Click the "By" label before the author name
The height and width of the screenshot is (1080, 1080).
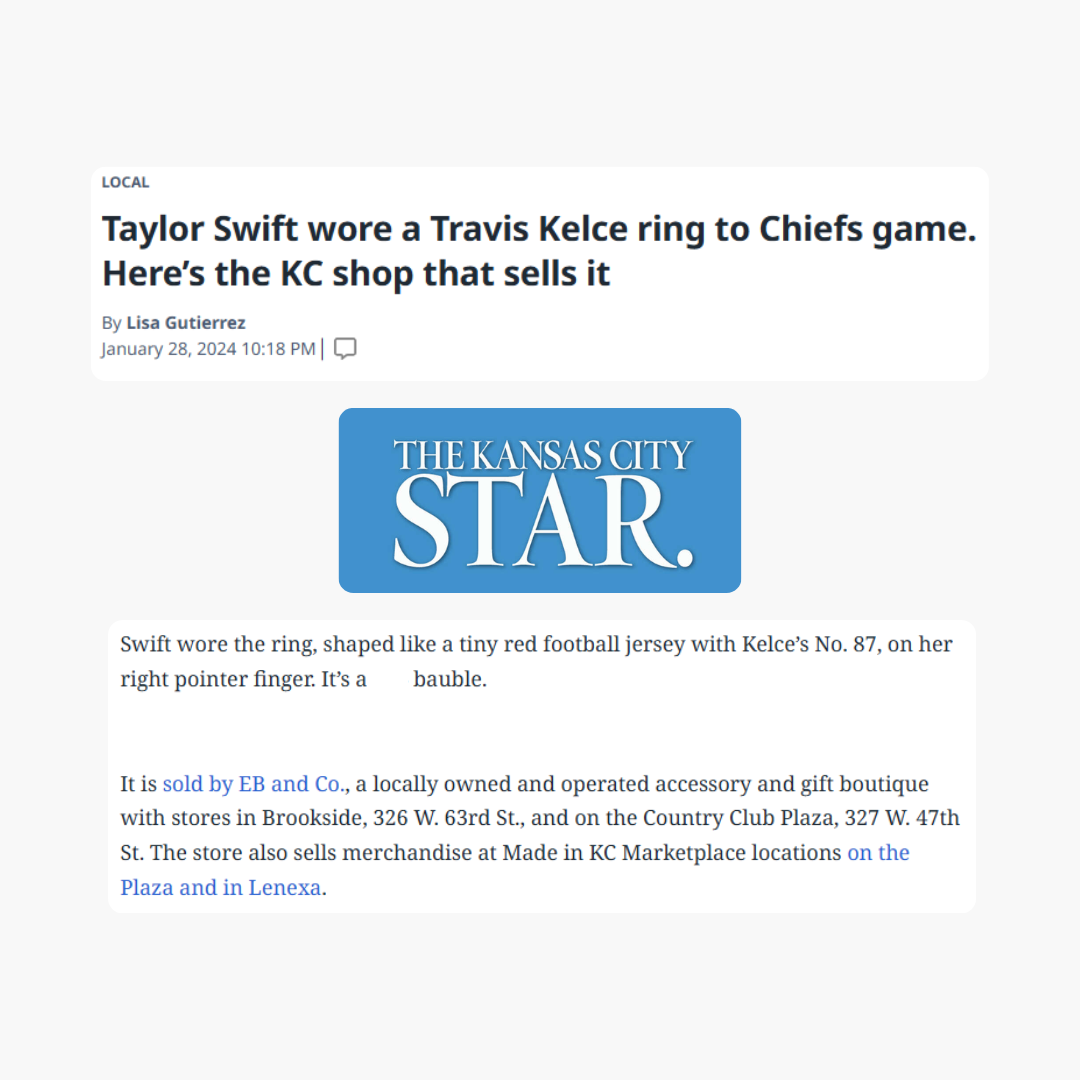click(112, 323)
